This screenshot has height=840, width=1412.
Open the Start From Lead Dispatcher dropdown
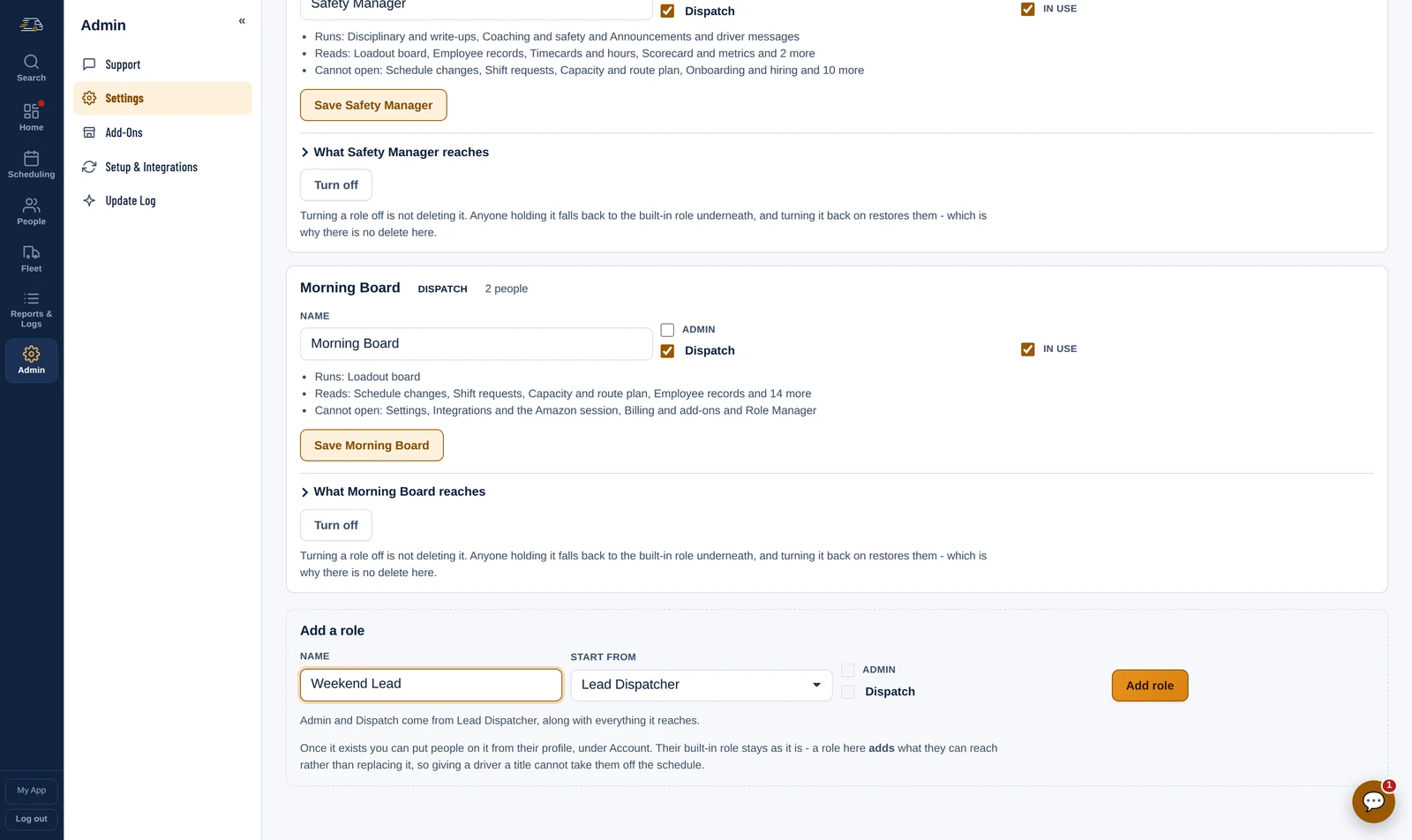click(x=702, y=686)
